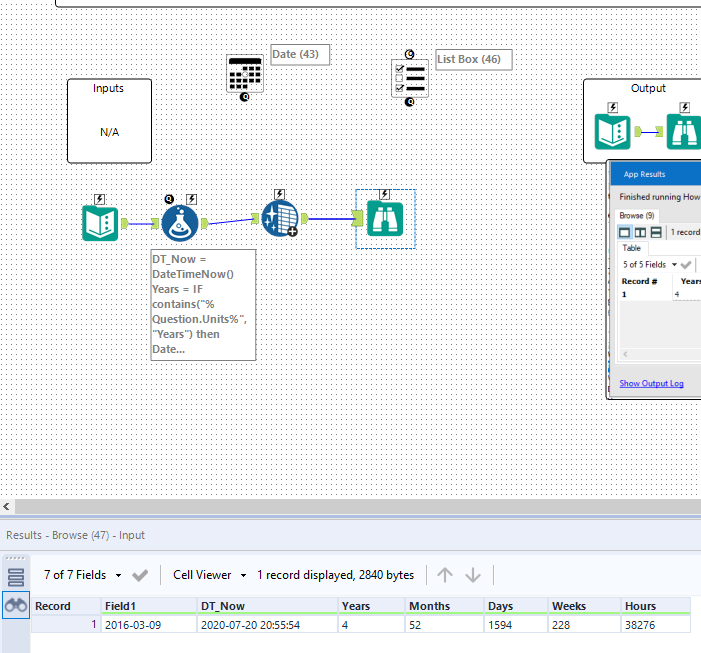This screenshot has width=701, height=653.
Task: Select stacked layout in App Results
Action: click(x=656, y=232)
